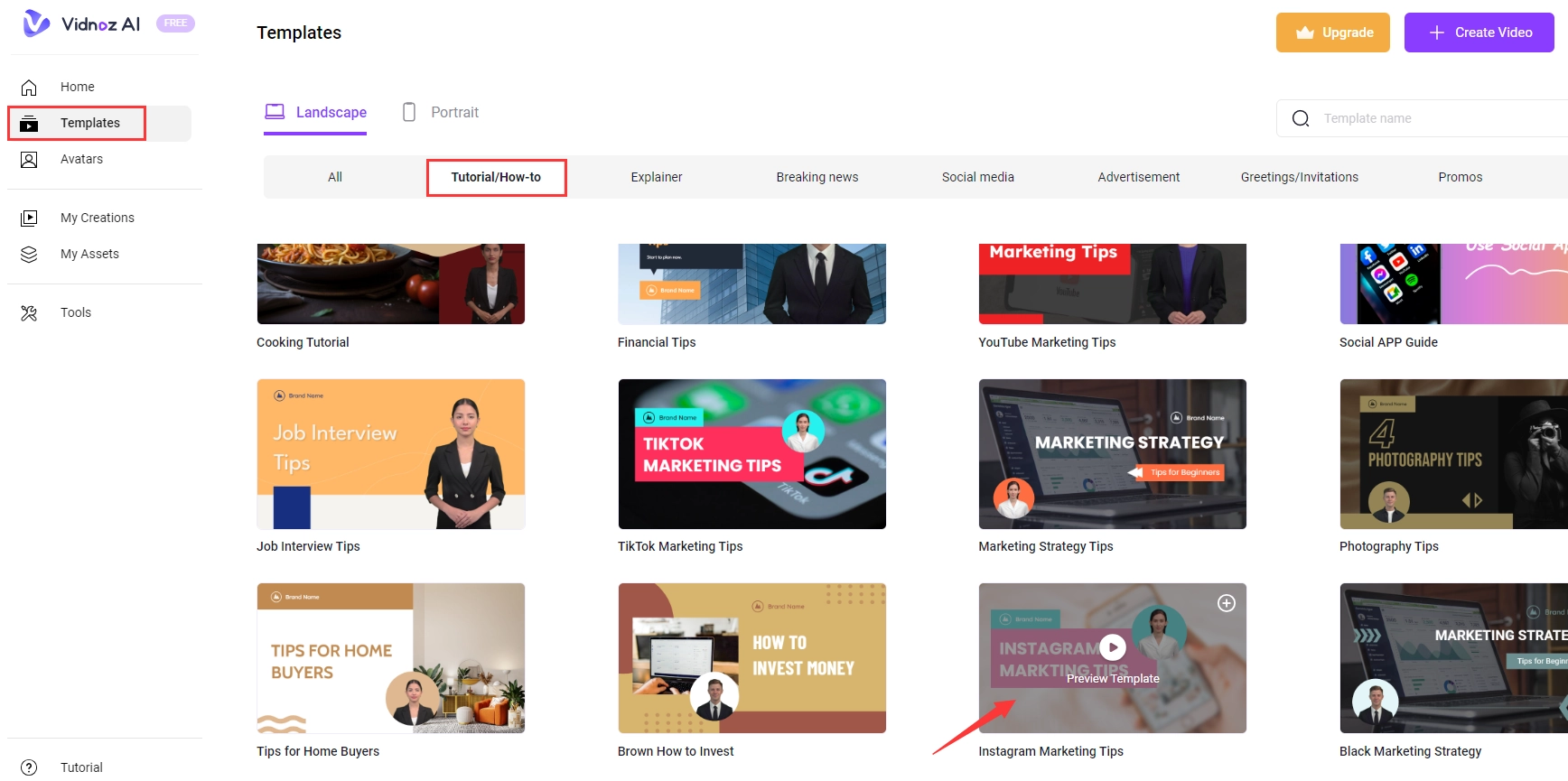The height and width of the screenshot is (781, 1568).
Task: Click the Create Video button
Action: point(1479,33)
